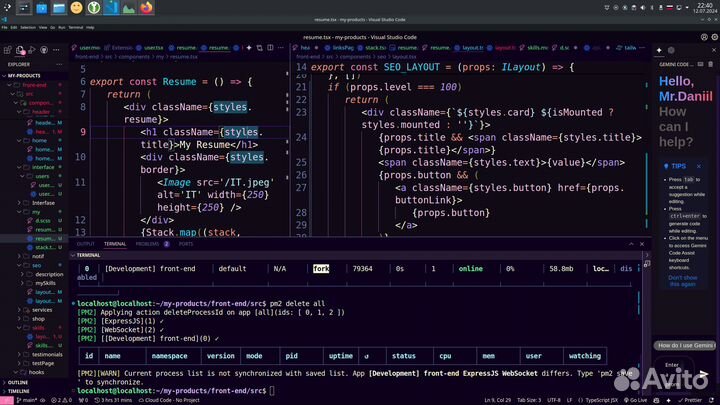This screenshot has width=720, height=405.
Task: Show additional views via activity bar ellipsis
Action: click(56, 50)
